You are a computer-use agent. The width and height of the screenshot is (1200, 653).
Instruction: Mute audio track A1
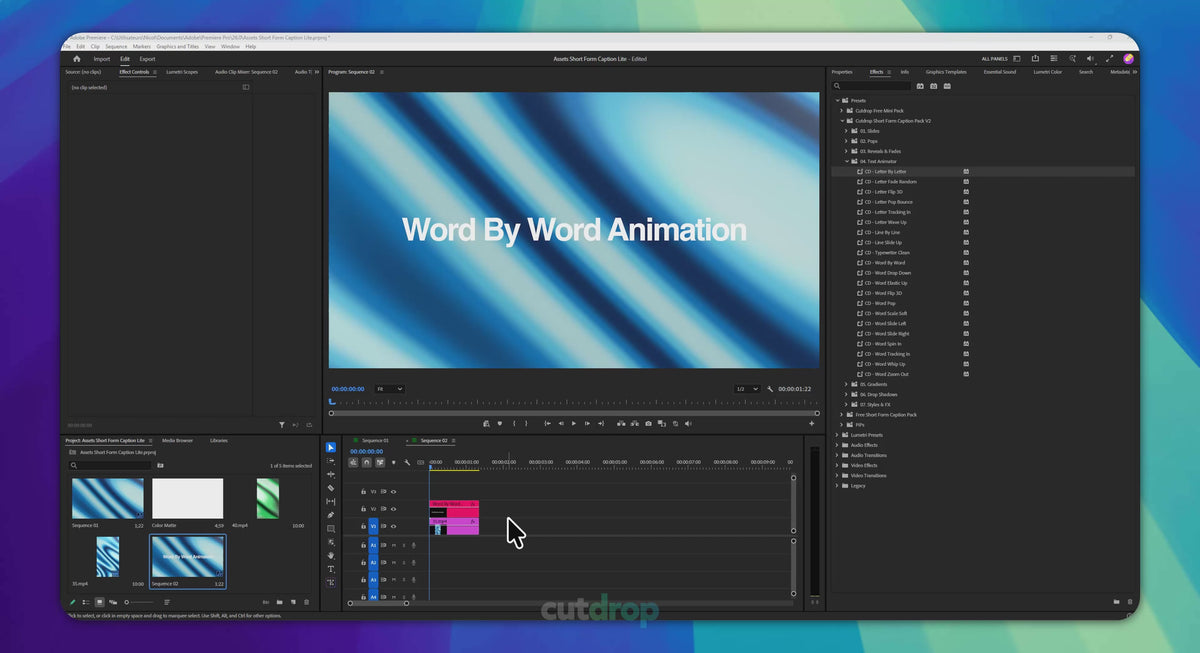point(394,545)
